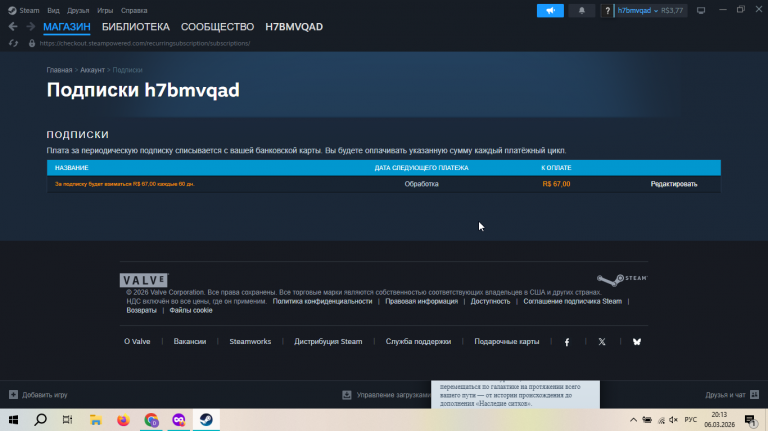768x431 pixels.
Task: Launch Firefox from the taskbar
Action: (123, 420)
